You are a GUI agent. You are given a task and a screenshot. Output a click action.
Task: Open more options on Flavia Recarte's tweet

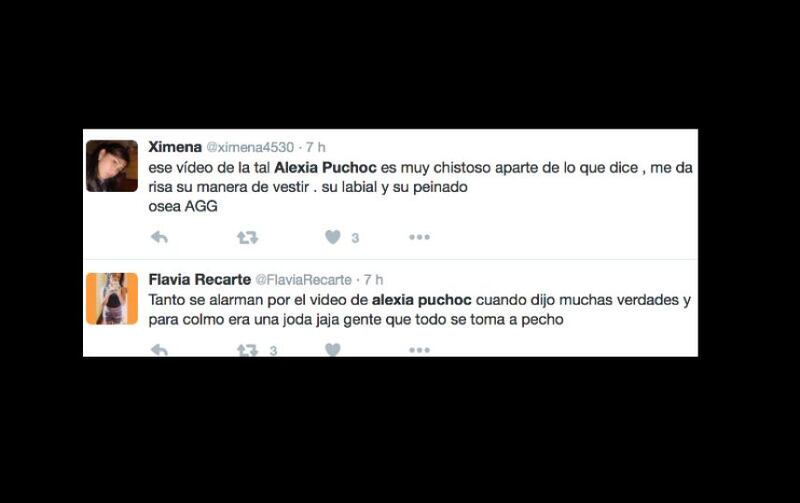pyautogui.click(x=419, y=350)
